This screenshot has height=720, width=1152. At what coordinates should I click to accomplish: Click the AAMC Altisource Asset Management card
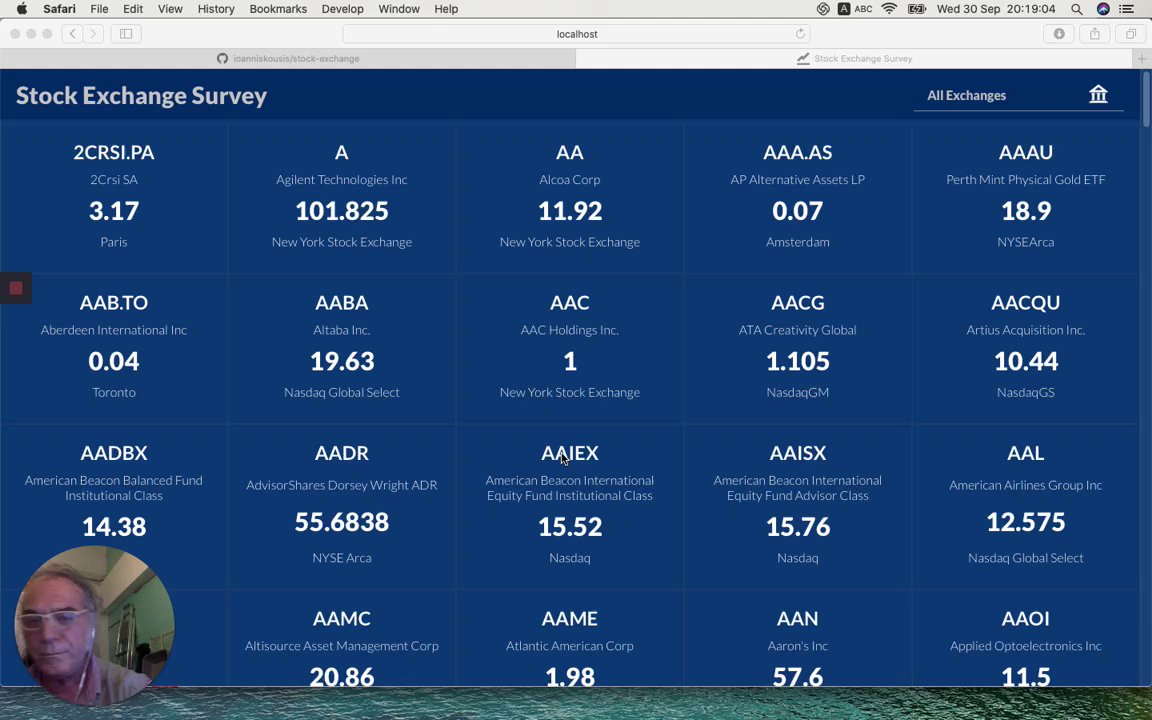pos(342,639)
